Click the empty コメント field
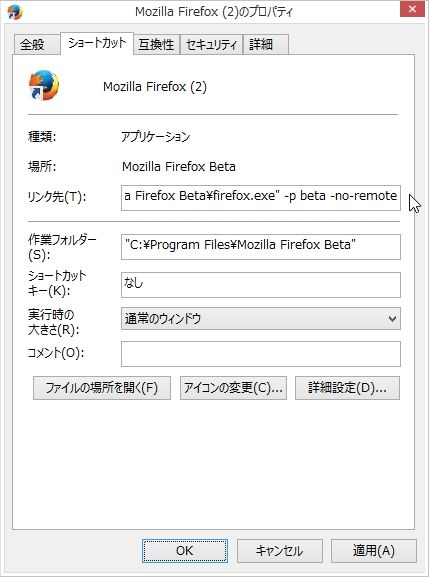Screen dimensions: 429x577 click(260, 354)
